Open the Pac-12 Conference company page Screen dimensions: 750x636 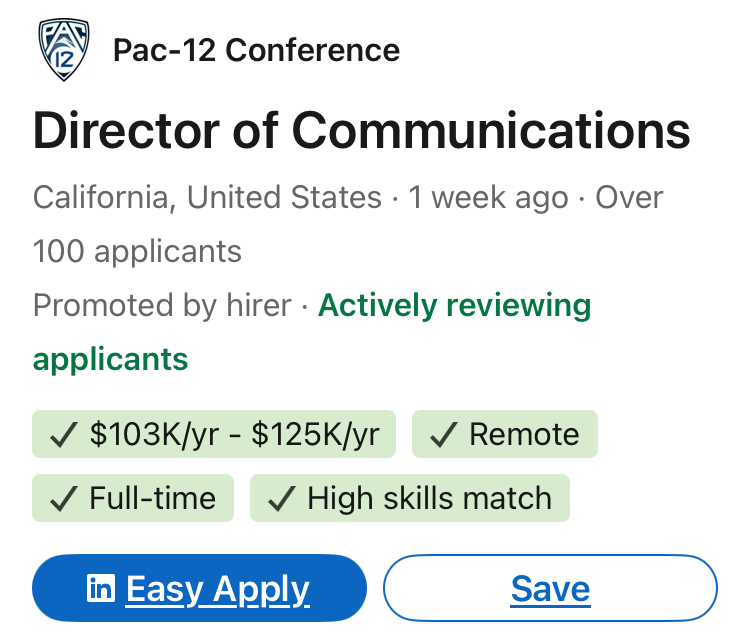(256, 50)
